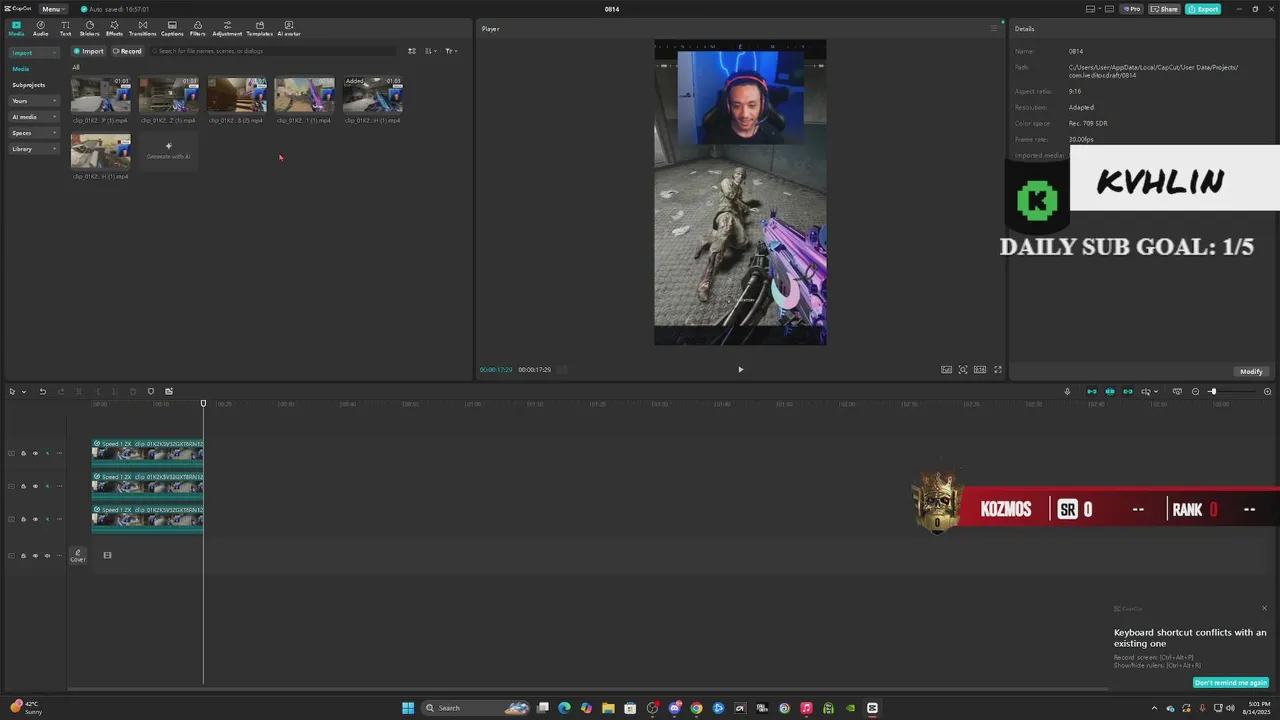Viewport: 1280px width, 720px height.
Task: Open the select tool mode dropdown arrow
Action: click(24, 391)
